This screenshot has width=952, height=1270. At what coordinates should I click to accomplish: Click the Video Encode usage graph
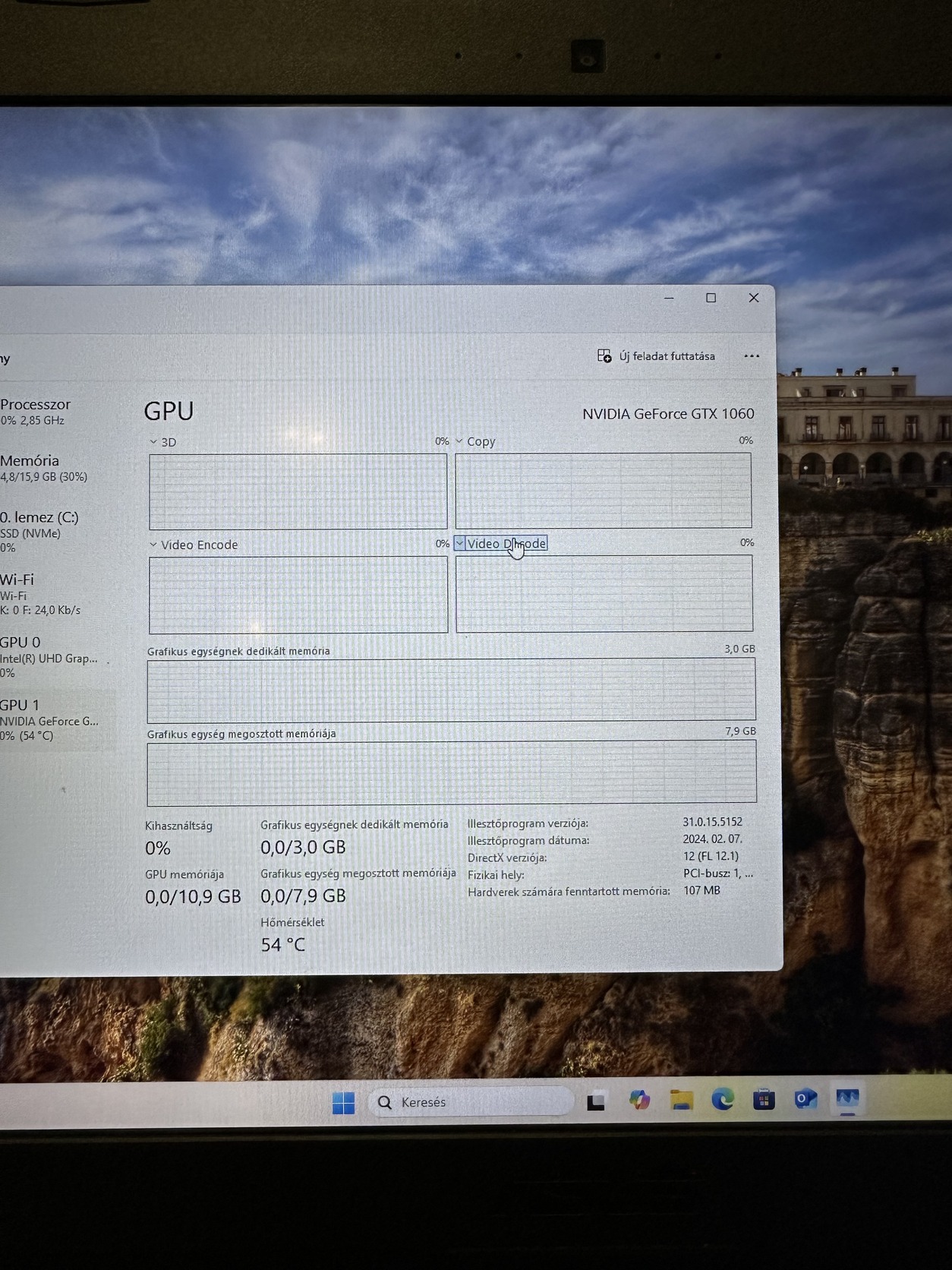coord(298,595)
